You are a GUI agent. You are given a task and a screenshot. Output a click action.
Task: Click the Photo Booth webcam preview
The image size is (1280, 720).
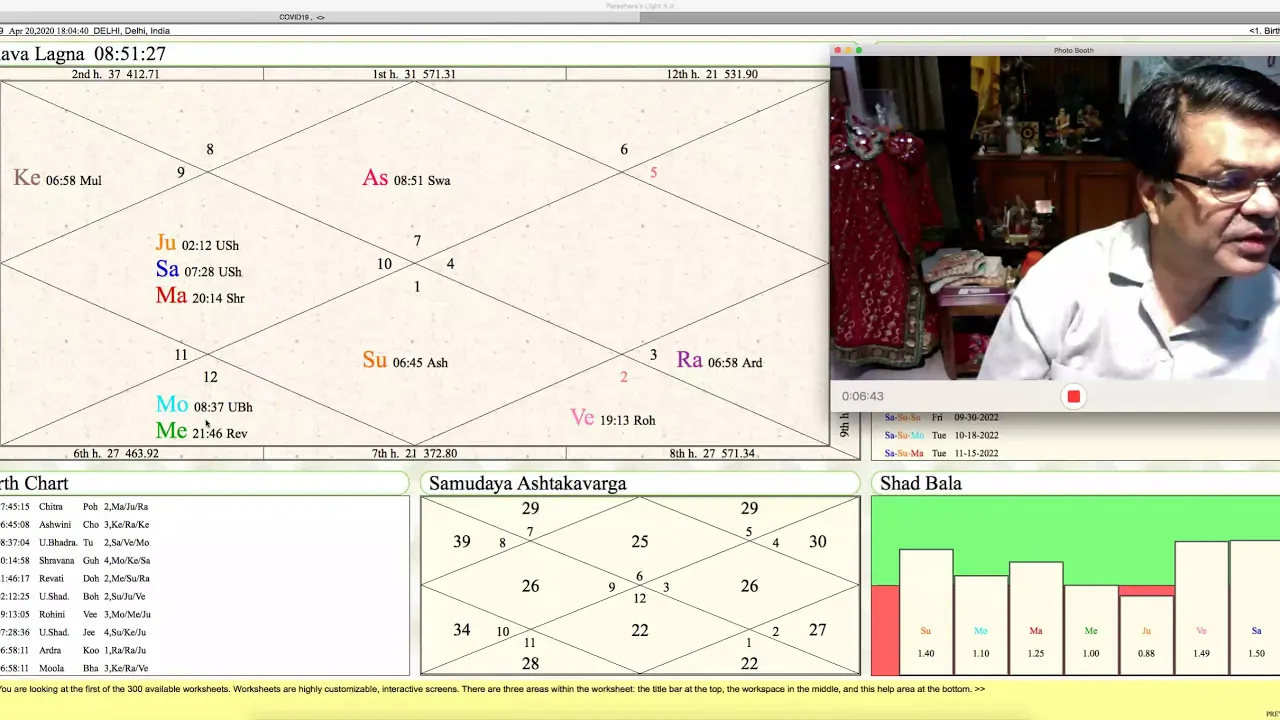coord(1055,218)
